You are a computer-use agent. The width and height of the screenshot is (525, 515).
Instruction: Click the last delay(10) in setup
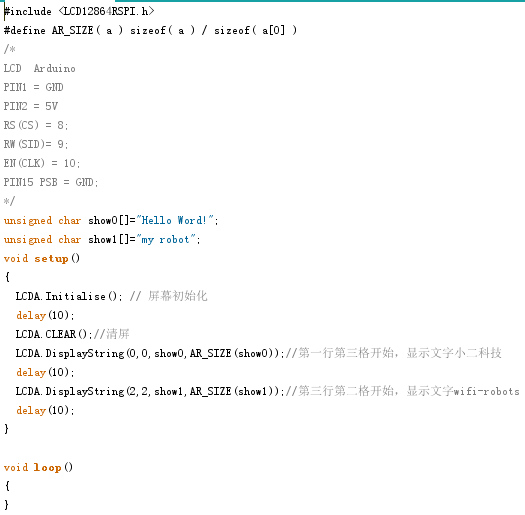[x=45, y=410]
